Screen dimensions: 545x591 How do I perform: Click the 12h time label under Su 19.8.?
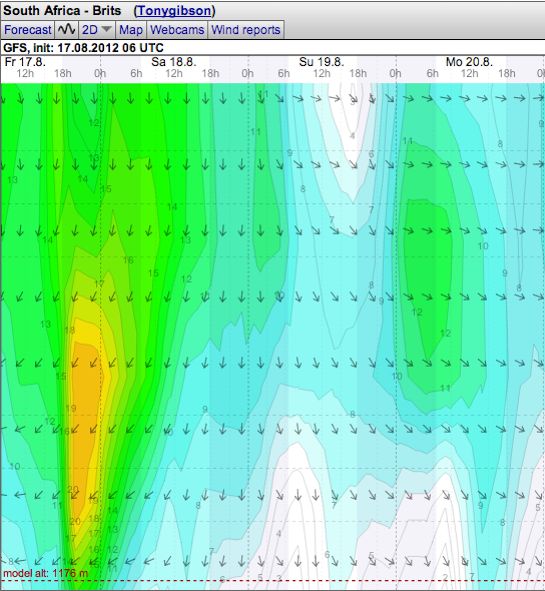[321, 73]
